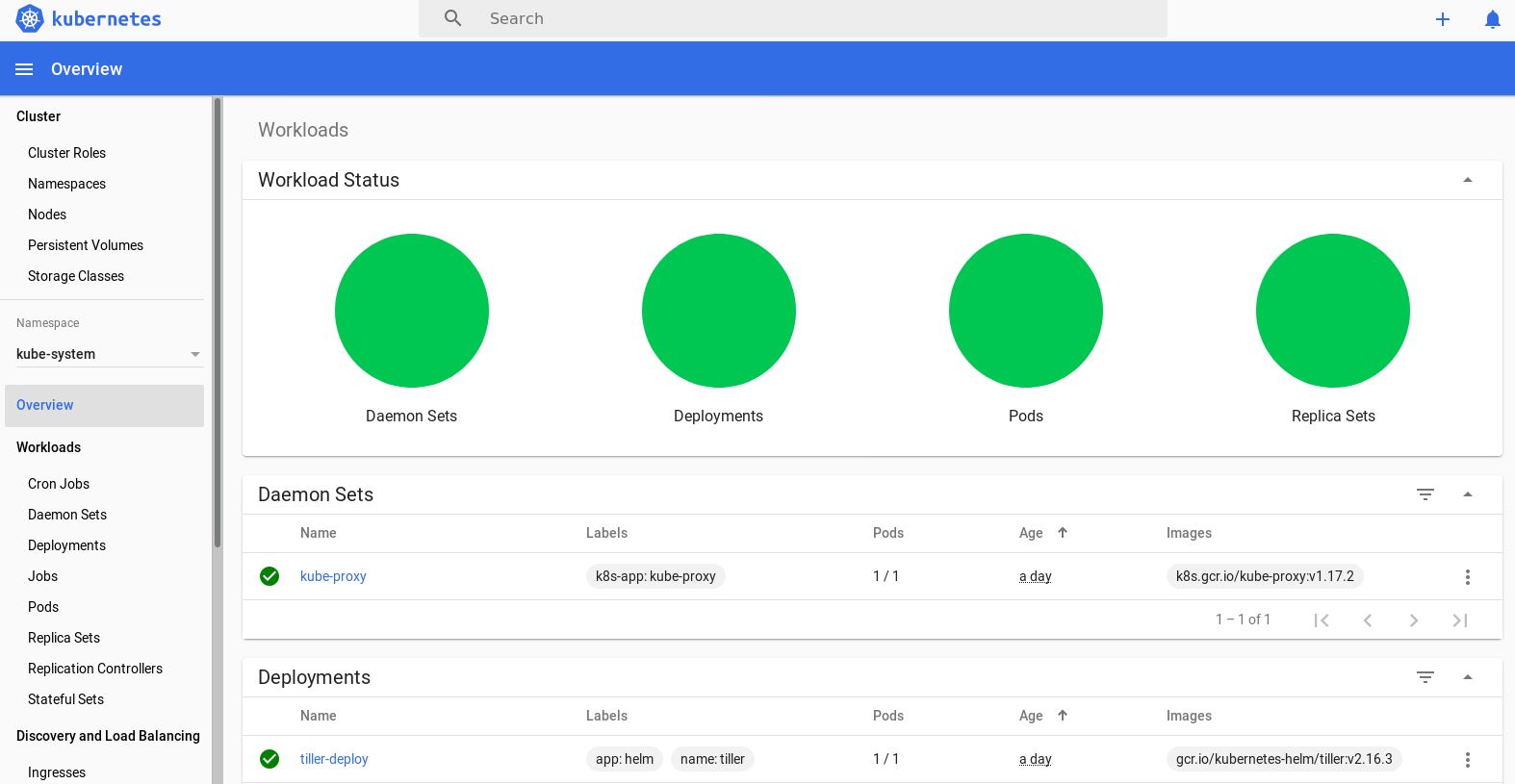The width and height of the screenshot is (1515, 784).
Task: Click the green Pods status circle
Action: (1025, 311)
